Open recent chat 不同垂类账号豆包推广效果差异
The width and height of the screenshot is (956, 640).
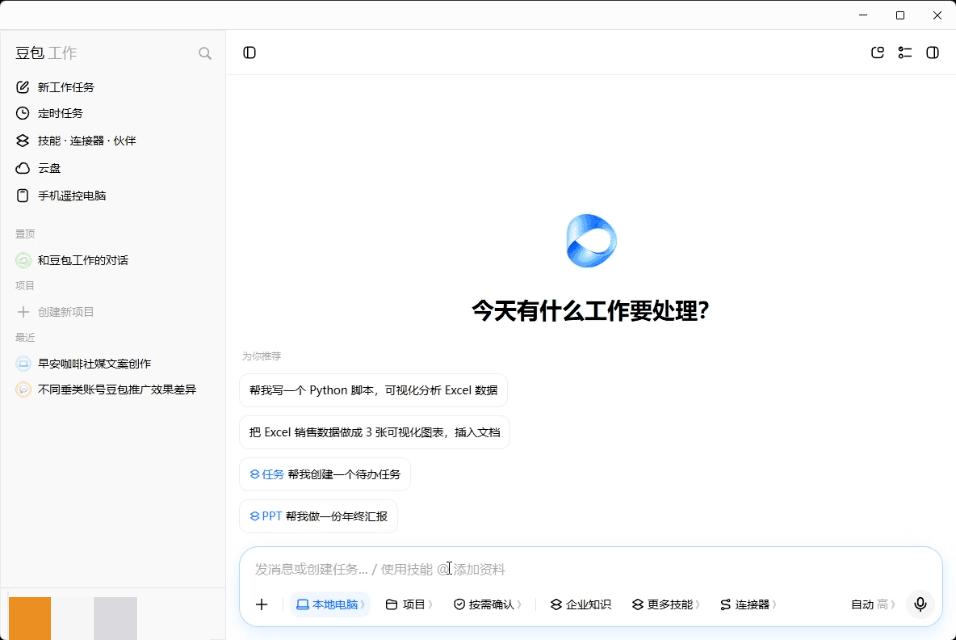pos(117,389)
